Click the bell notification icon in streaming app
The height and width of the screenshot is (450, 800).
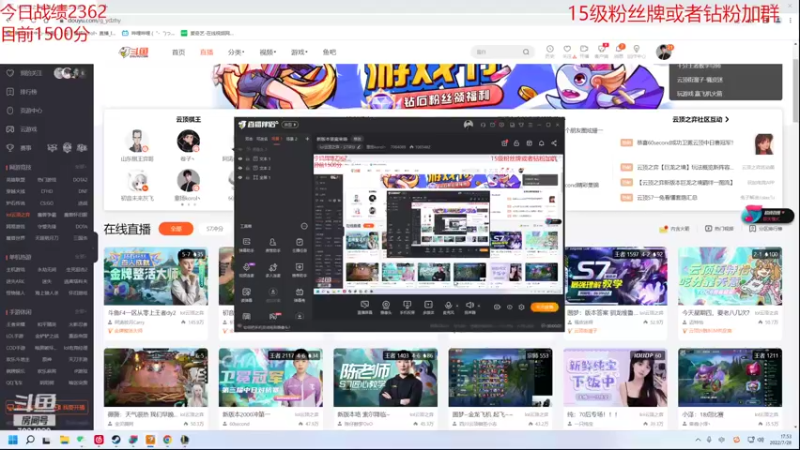coord(541,143)
